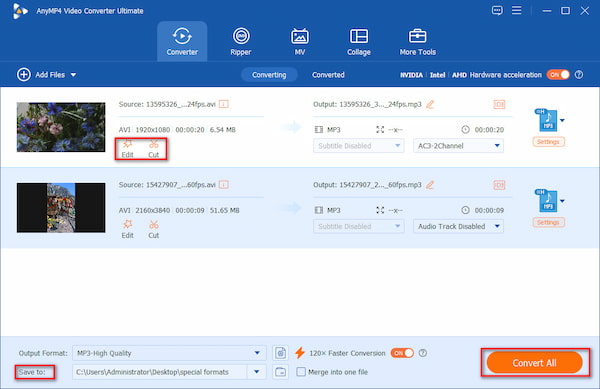Click the AnyMP4 app logo
This screenshot has width=600, height=389.
(x=20, y=11)
